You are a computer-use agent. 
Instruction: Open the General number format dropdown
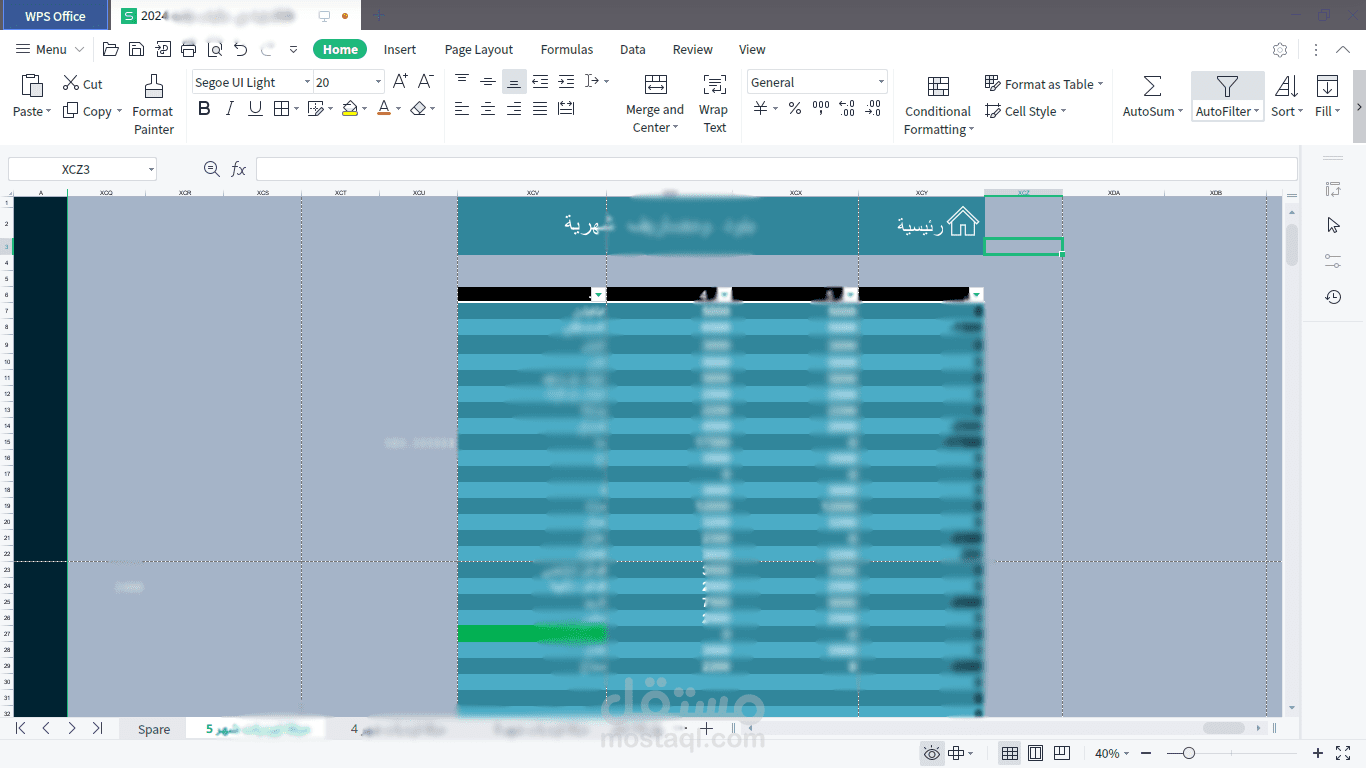pos(881,82)
